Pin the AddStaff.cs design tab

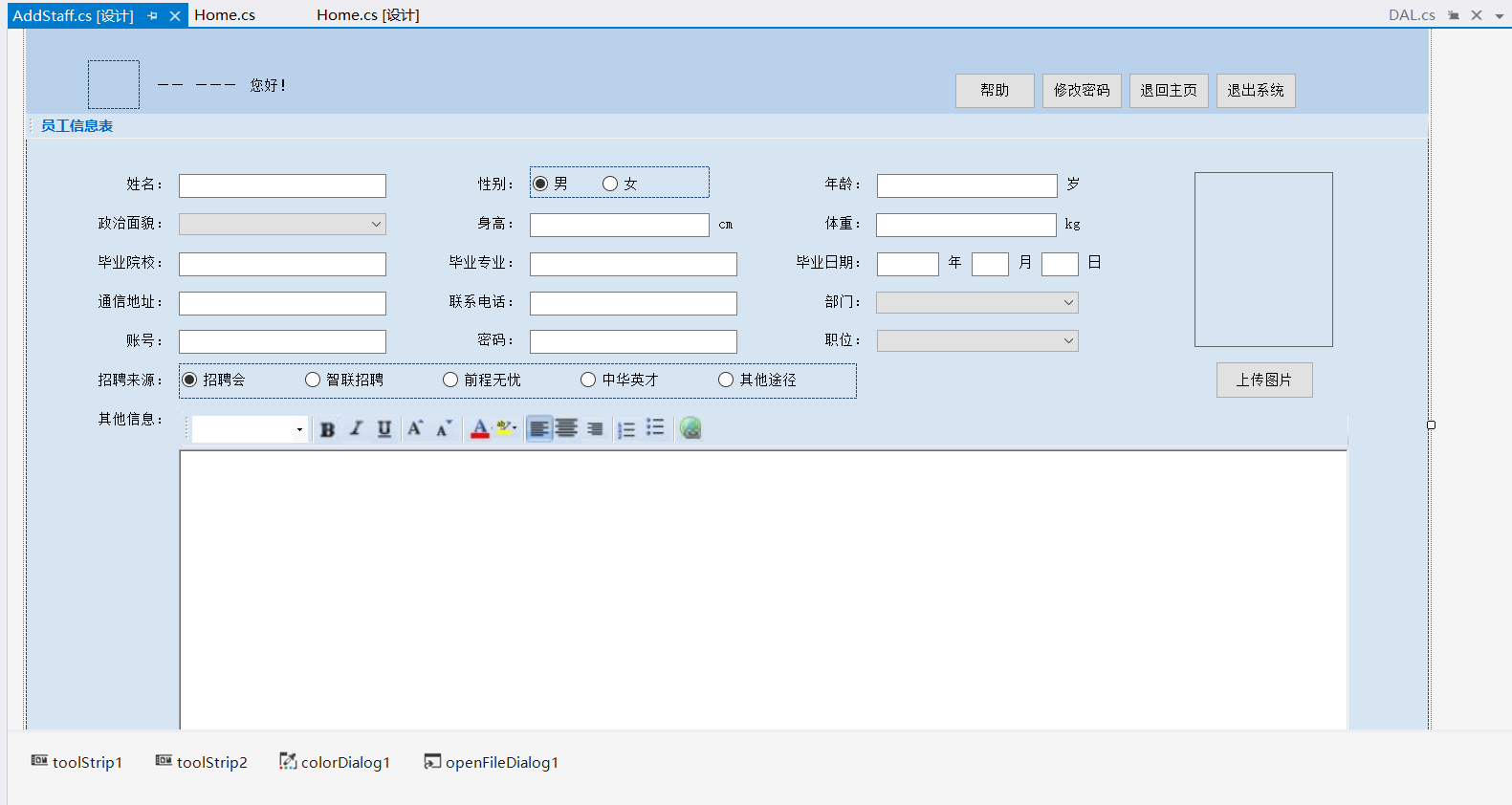click(153, 15)
